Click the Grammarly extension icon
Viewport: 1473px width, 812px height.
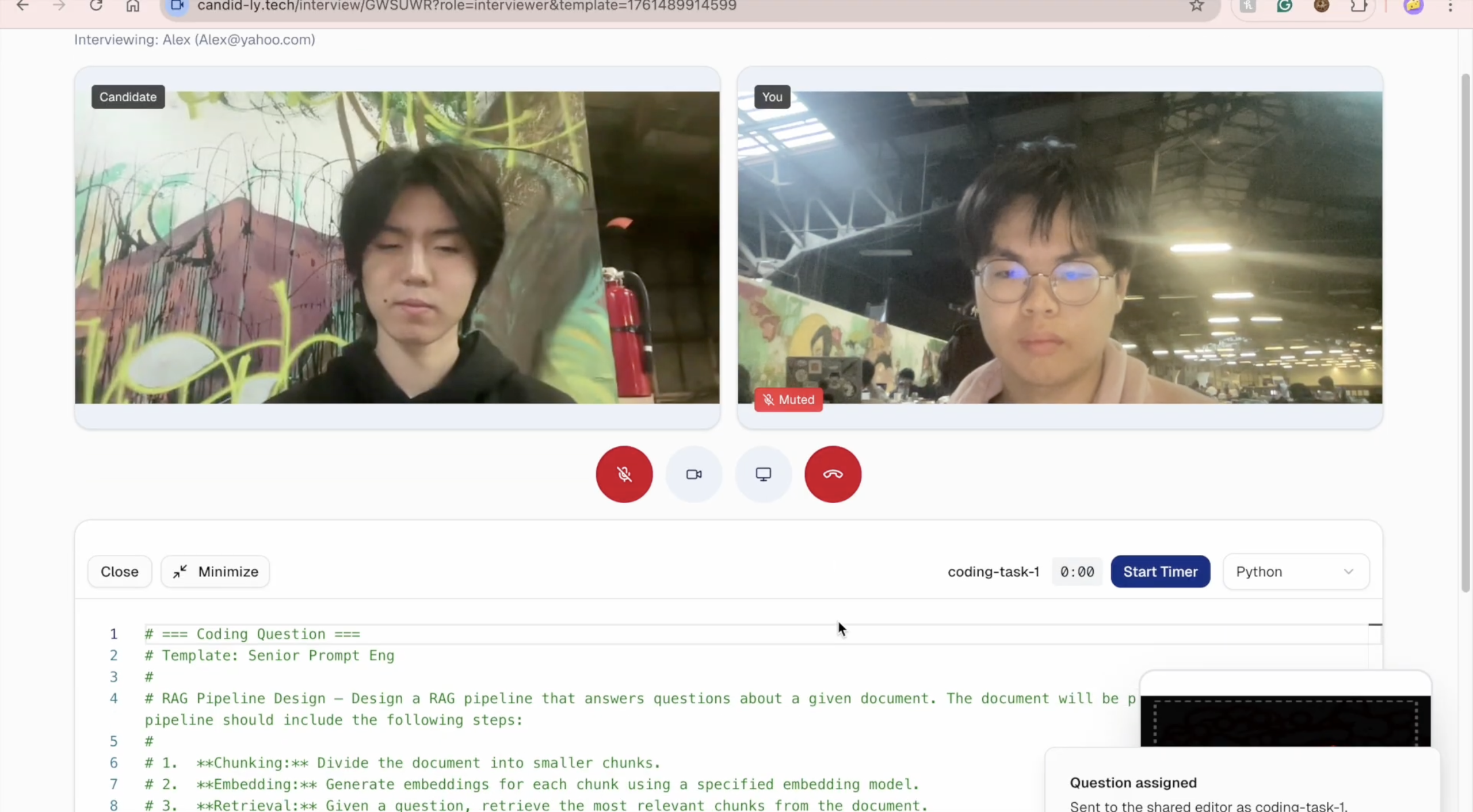[x=1284, y=6]
